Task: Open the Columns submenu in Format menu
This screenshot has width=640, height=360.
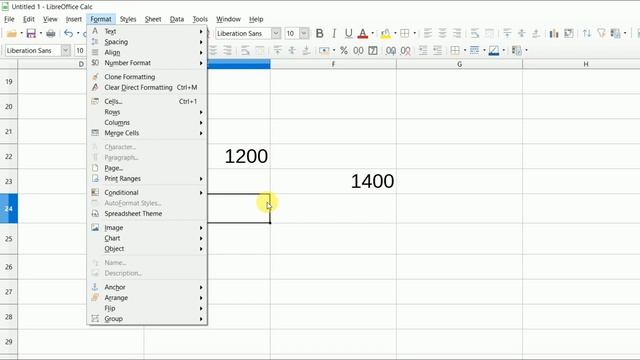Action: coord(147,122)
